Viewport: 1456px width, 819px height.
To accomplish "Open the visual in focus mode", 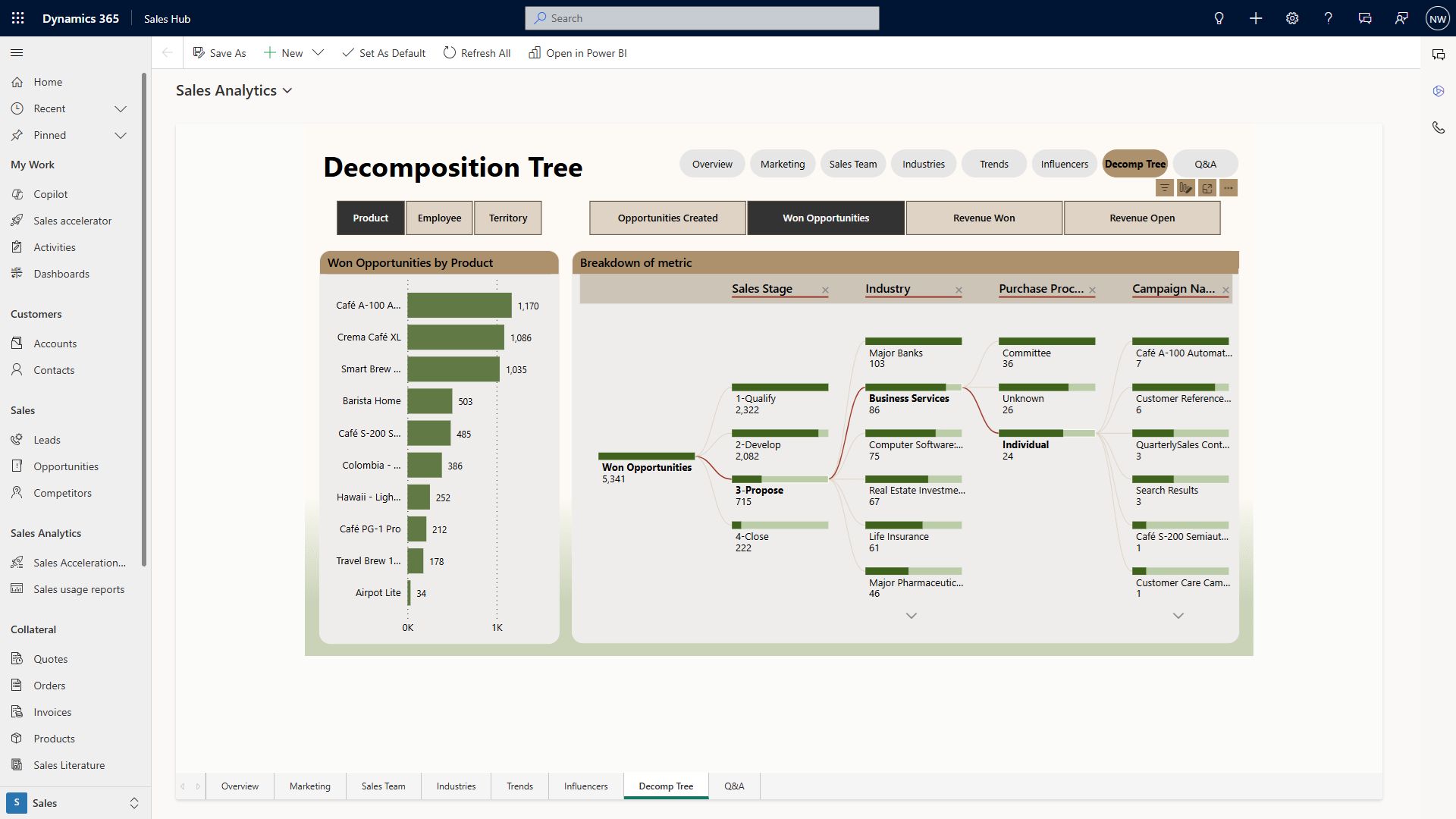I will click(x=1207, y=187).
